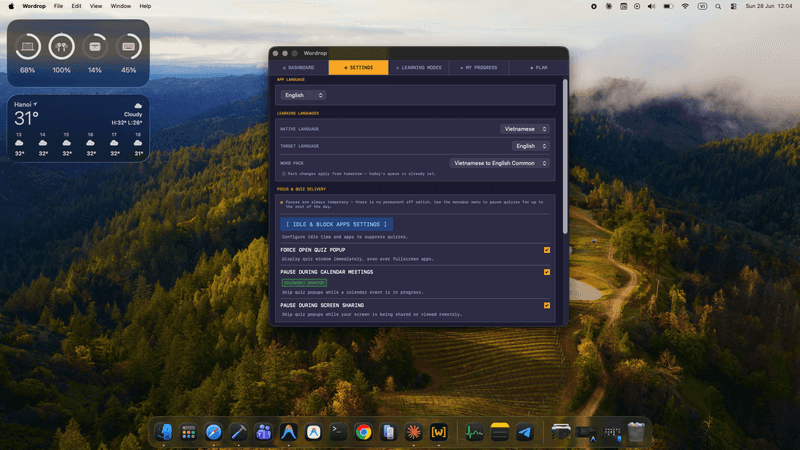
Task: Toggle the Pause During Calendar Meetings checkbox
Action: click(x=546, y=272)
